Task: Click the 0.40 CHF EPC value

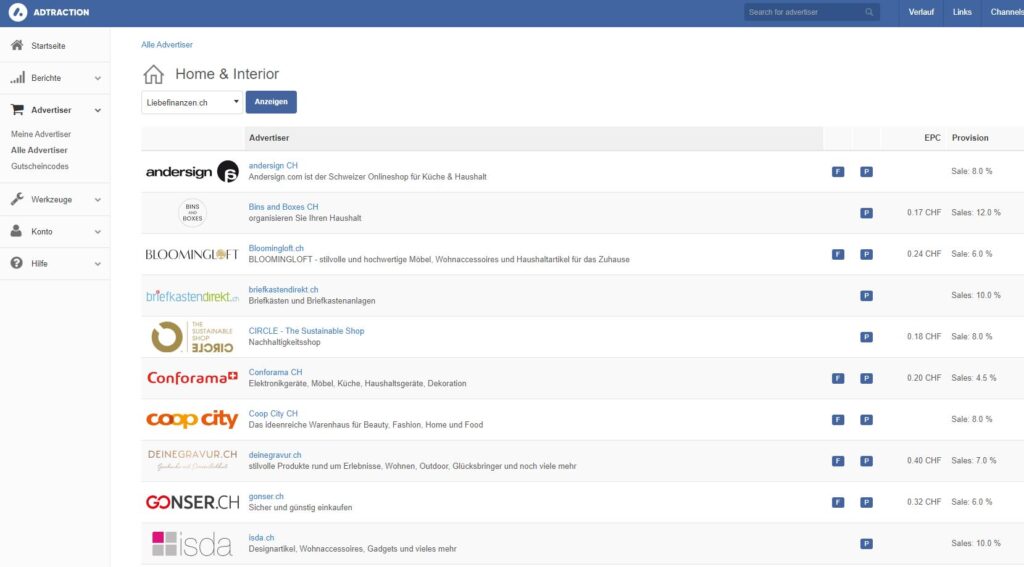Action: point(924,461)
